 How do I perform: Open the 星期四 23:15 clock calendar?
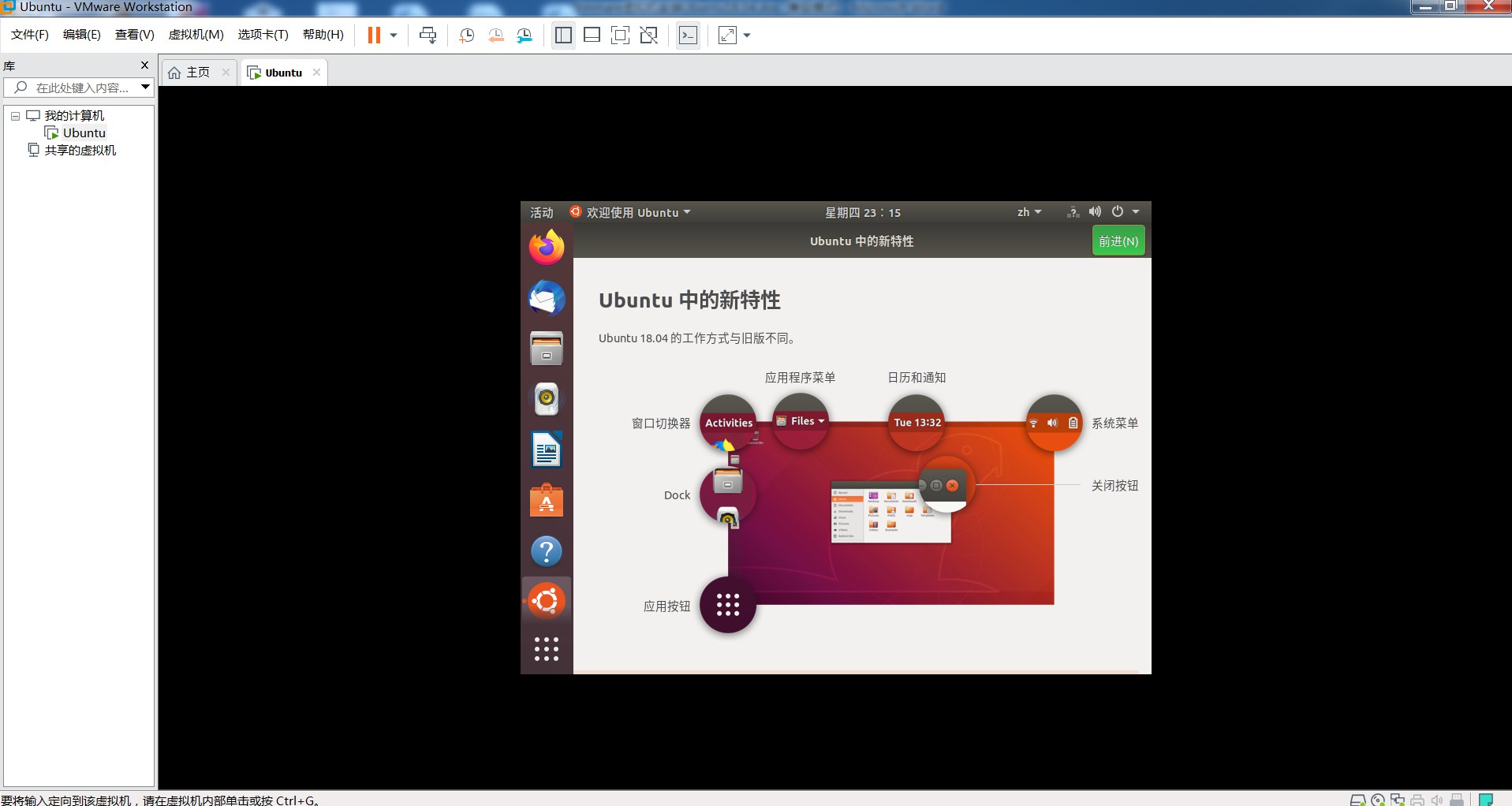tap(863, 213)
